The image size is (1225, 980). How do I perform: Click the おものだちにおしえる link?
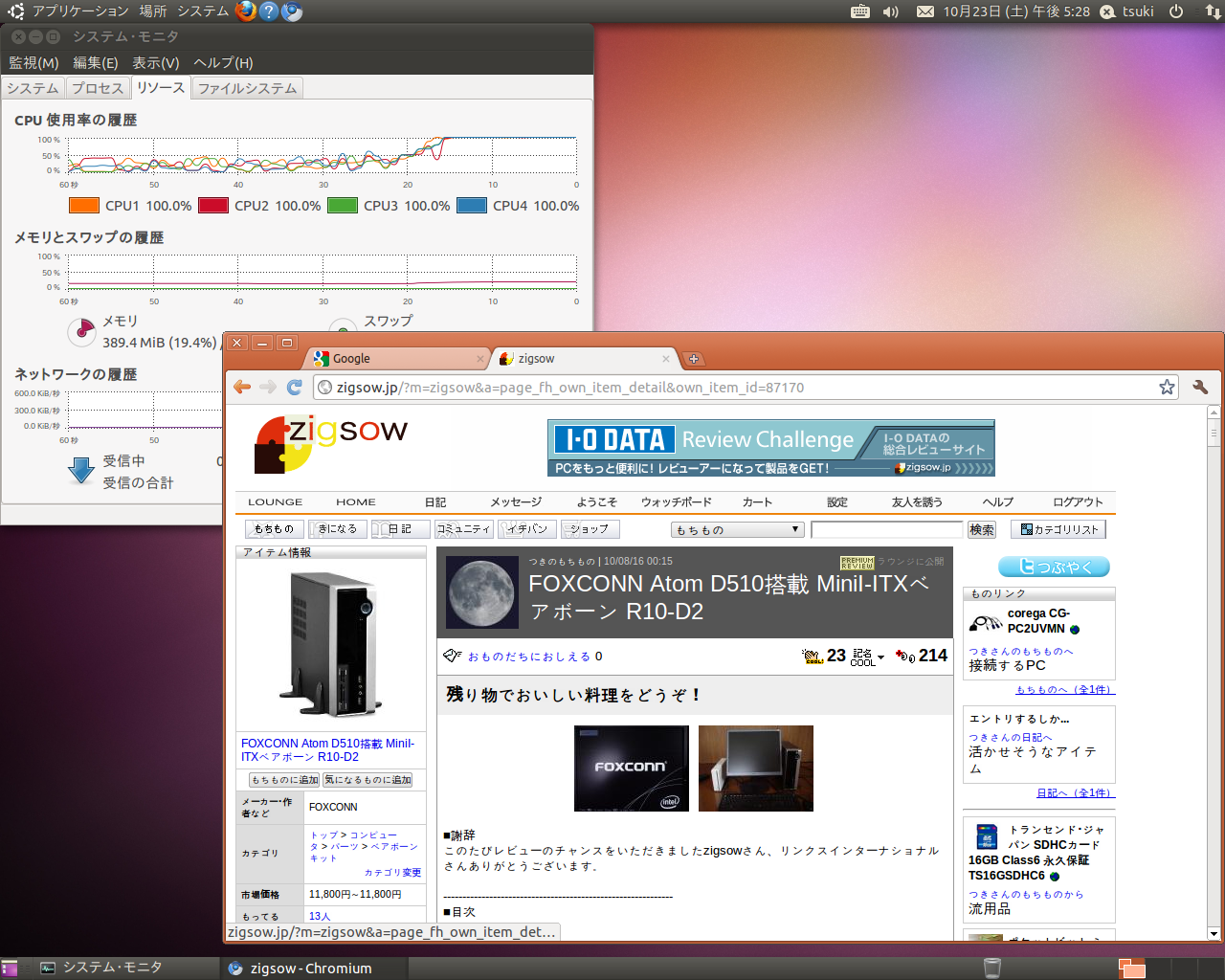coord(528,657)
